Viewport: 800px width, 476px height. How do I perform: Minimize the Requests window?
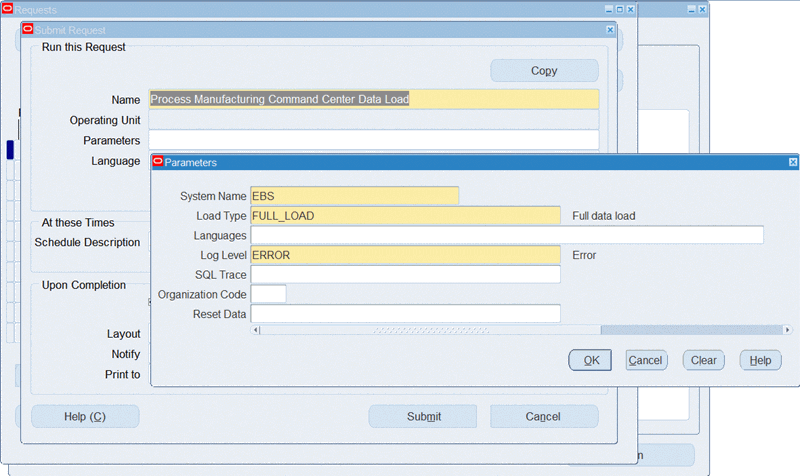tap(609, 10)
